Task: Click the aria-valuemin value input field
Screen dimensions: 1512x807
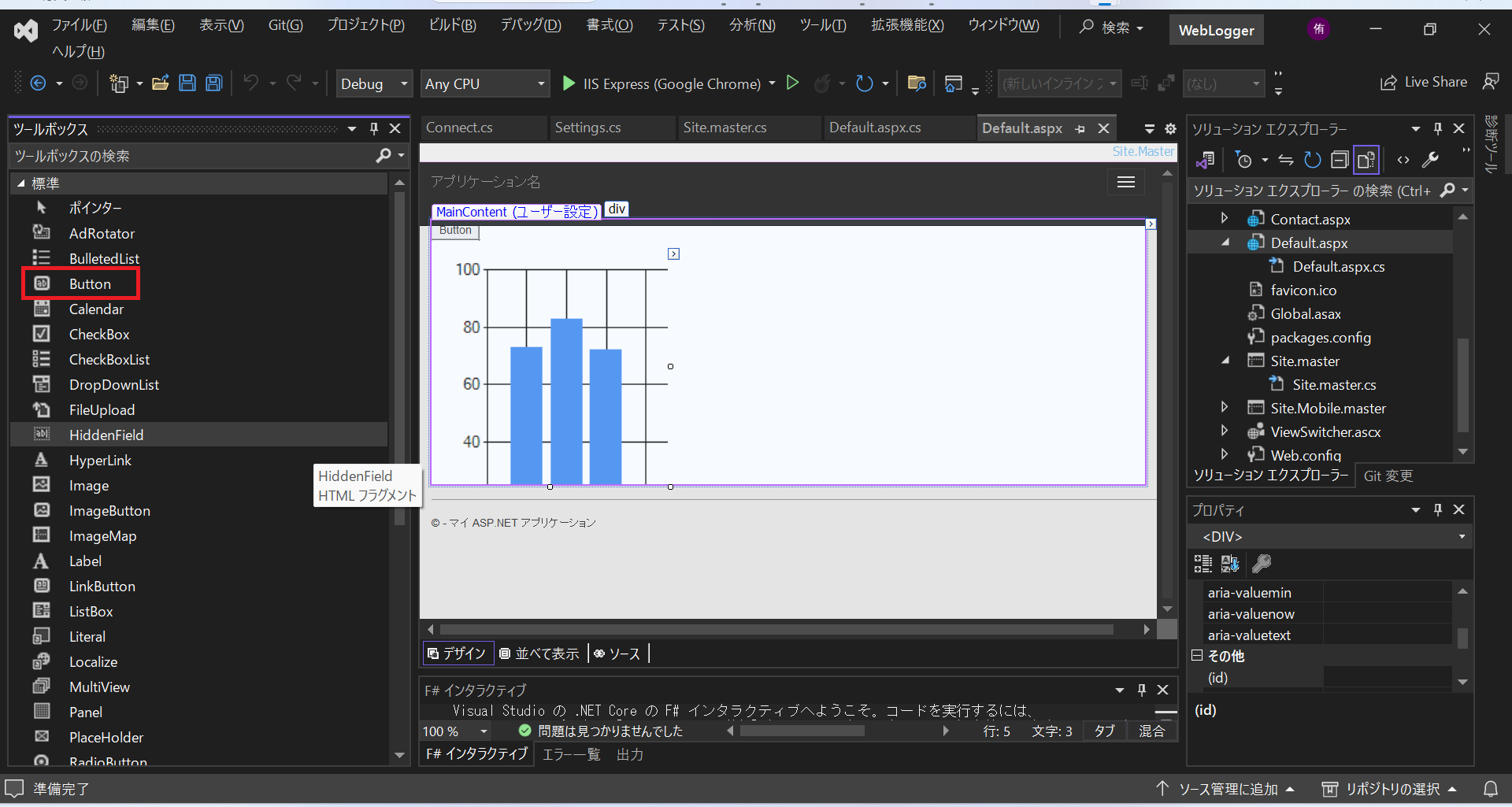Action: [1388, 592]
